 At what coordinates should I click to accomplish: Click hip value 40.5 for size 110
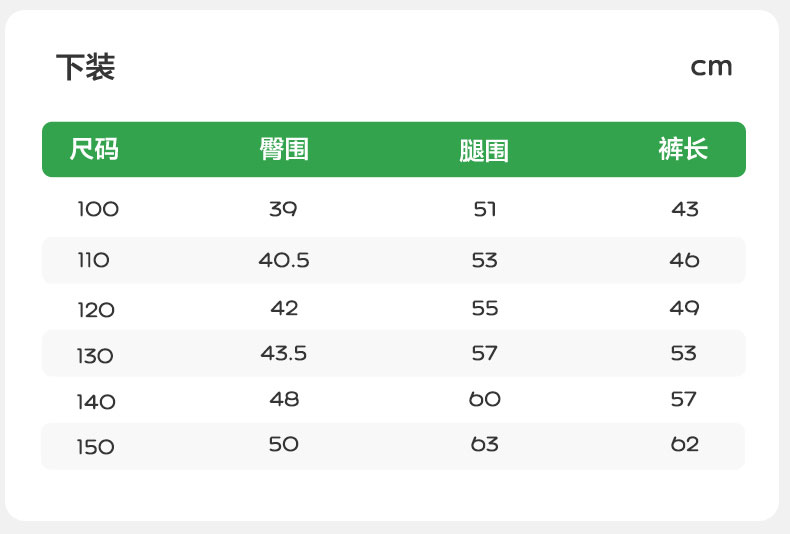coord(284,261)
